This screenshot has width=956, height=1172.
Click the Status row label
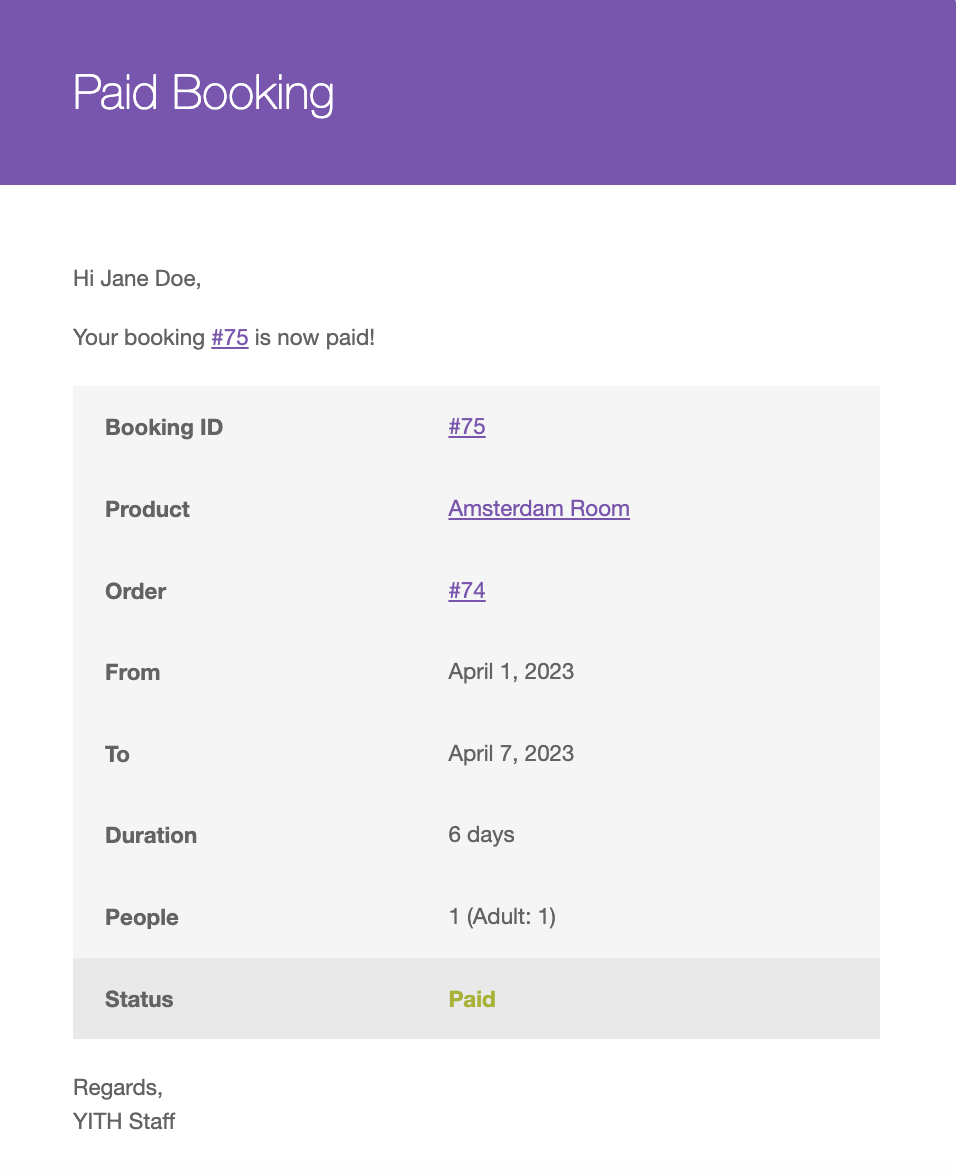(x=139, y=999)
